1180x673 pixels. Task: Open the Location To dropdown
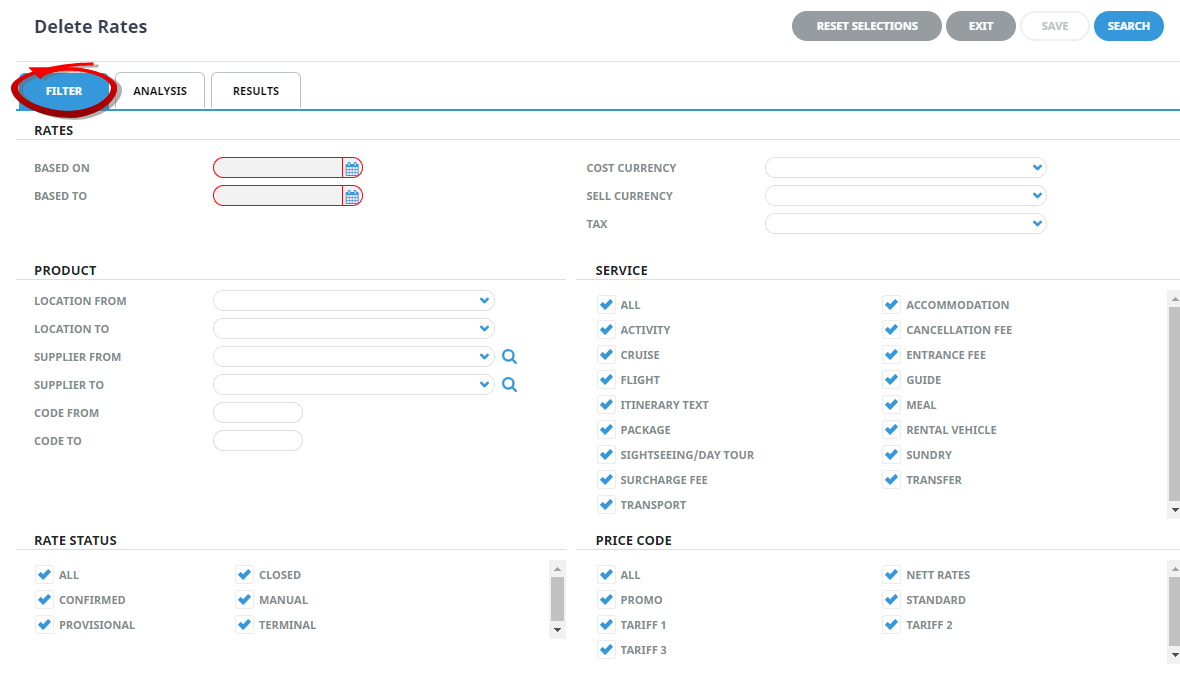pos(354,329)
